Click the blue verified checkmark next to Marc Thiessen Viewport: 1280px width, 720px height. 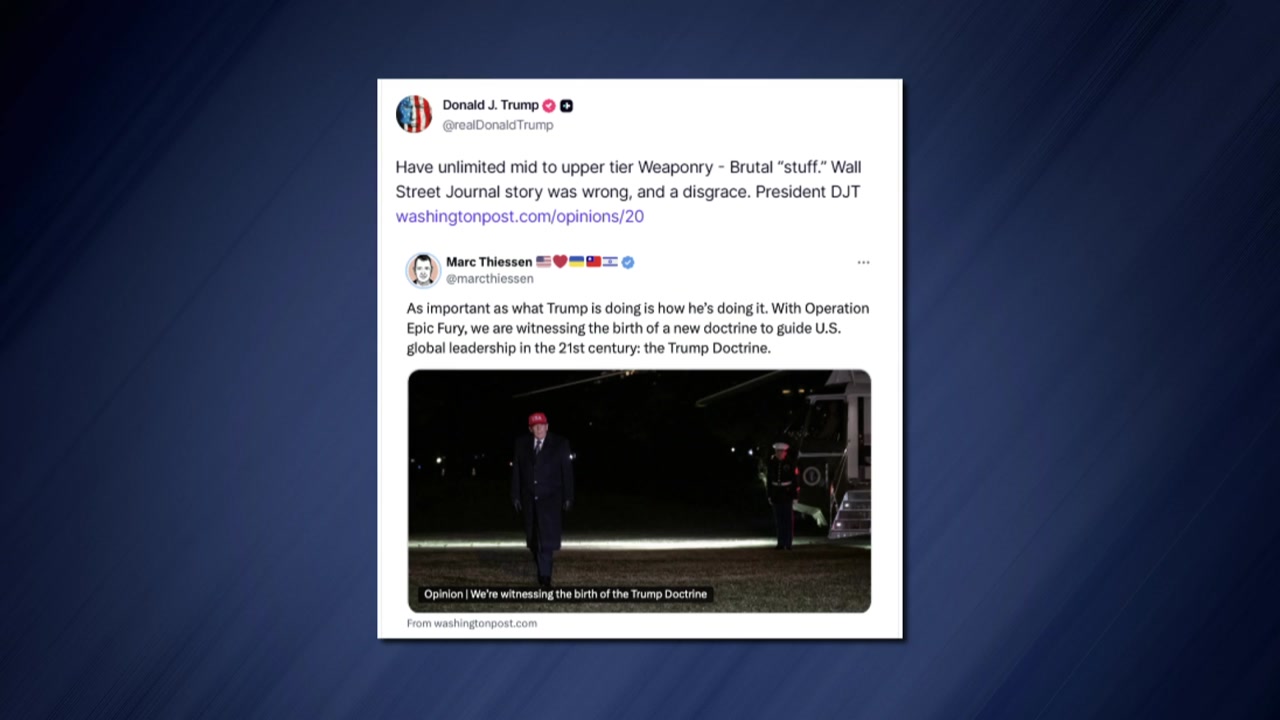(628, 262)
